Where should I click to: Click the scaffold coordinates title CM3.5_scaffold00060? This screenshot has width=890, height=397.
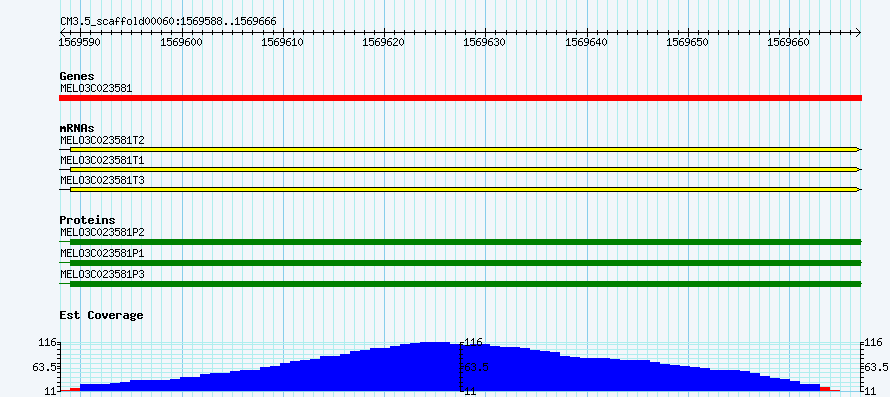[x=168, y=21]
